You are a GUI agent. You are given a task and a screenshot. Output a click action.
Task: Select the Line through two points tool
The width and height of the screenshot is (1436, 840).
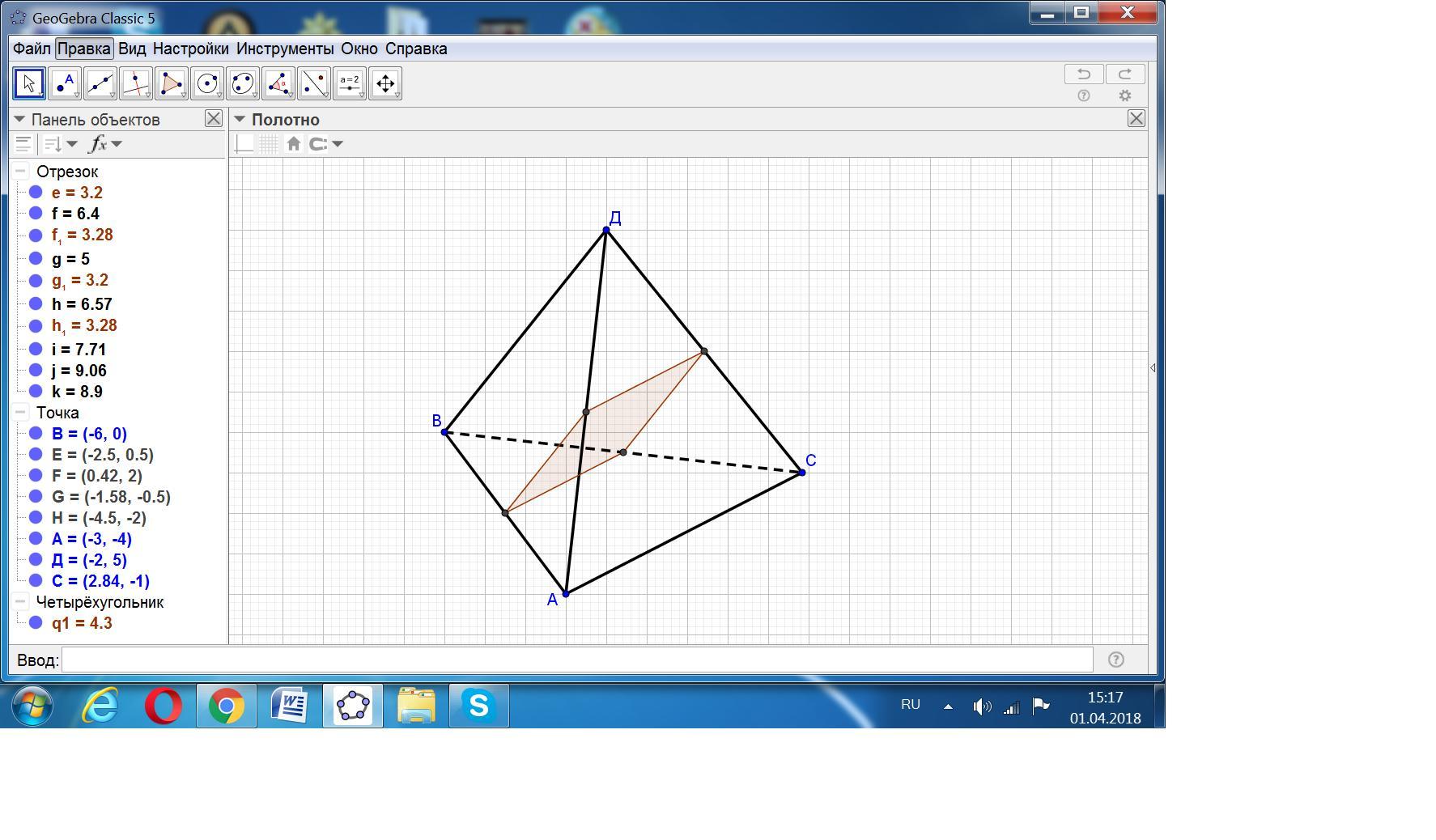(x=100, y=83)
